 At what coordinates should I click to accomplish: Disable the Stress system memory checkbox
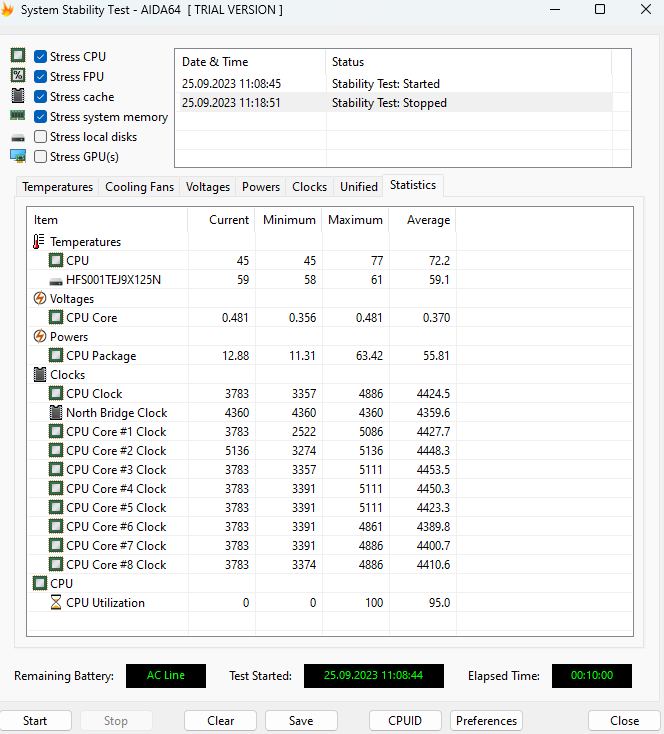[x=41, y=117]
